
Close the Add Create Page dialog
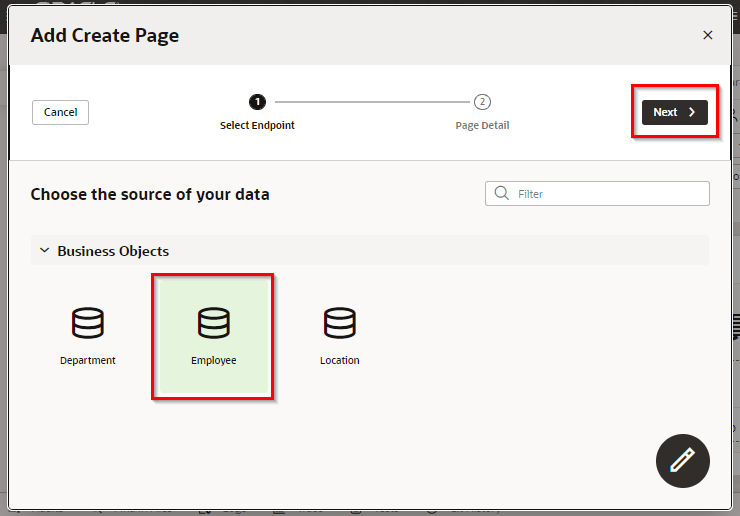pos(707,35)
